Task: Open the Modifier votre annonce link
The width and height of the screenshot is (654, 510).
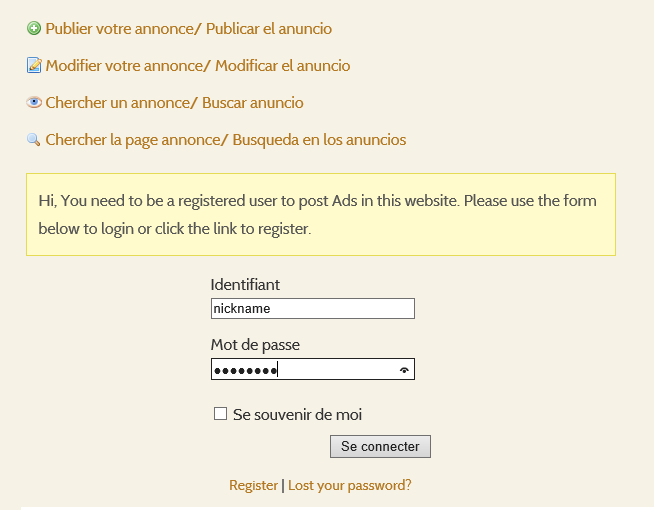Action: (x=198, y=66)
